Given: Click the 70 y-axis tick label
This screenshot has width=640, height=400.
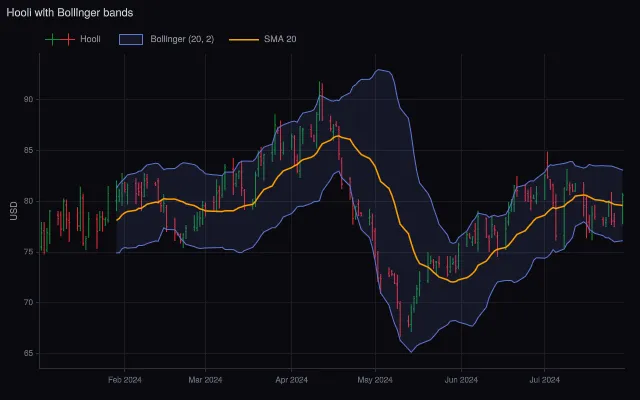Looking at the screenshot, I should pyautogui.click(x=29, y=302).
